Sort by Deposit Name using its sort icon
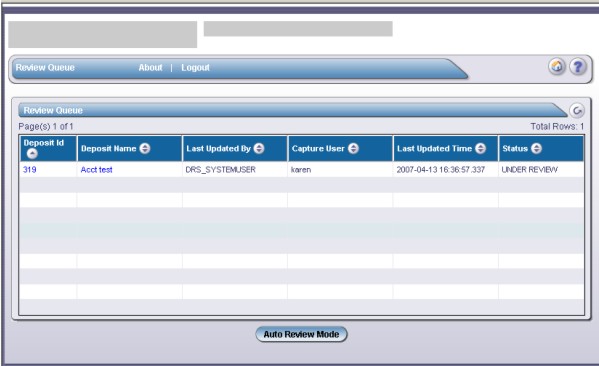 click(x=145, y=148)
